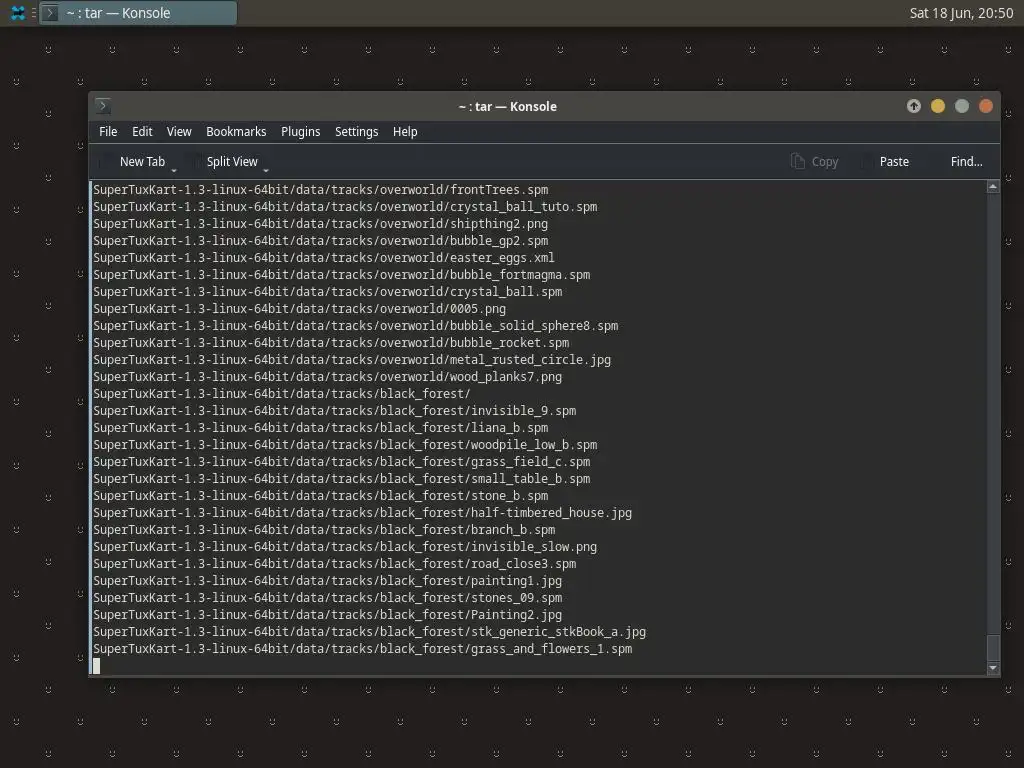Viewport: 1024px width, 768px height.
Task: Open the Help menu
Action: [405, 132]
